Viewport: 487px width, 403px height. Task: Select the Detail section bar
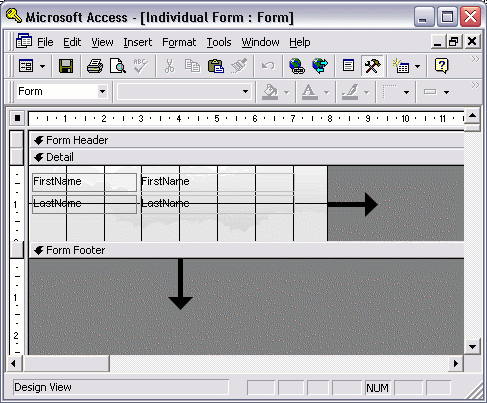(246, 157)
